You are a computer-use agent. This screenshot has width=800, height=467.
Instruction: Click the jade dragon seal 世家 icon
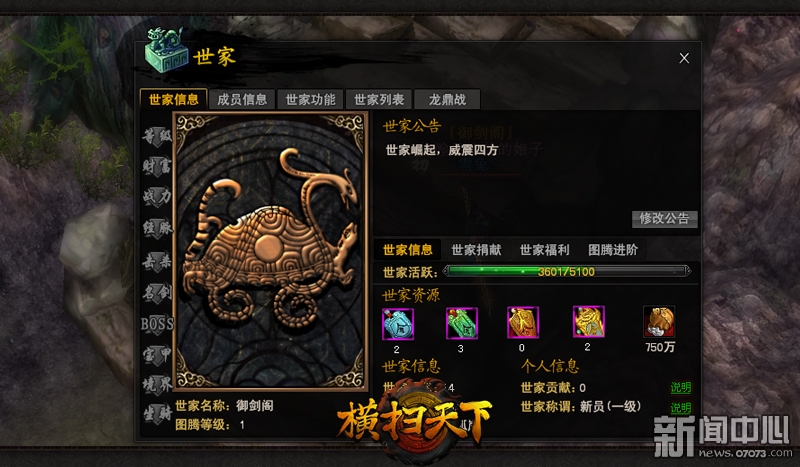click(x=164, y=51)
